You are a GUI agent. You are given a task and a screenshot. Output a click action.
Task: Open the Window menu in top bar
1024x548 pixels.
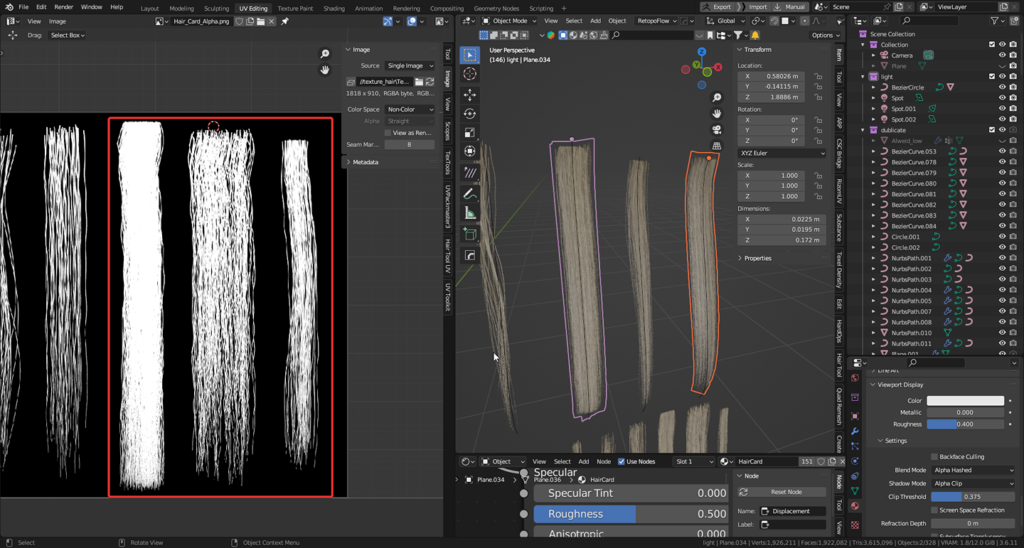91,7
